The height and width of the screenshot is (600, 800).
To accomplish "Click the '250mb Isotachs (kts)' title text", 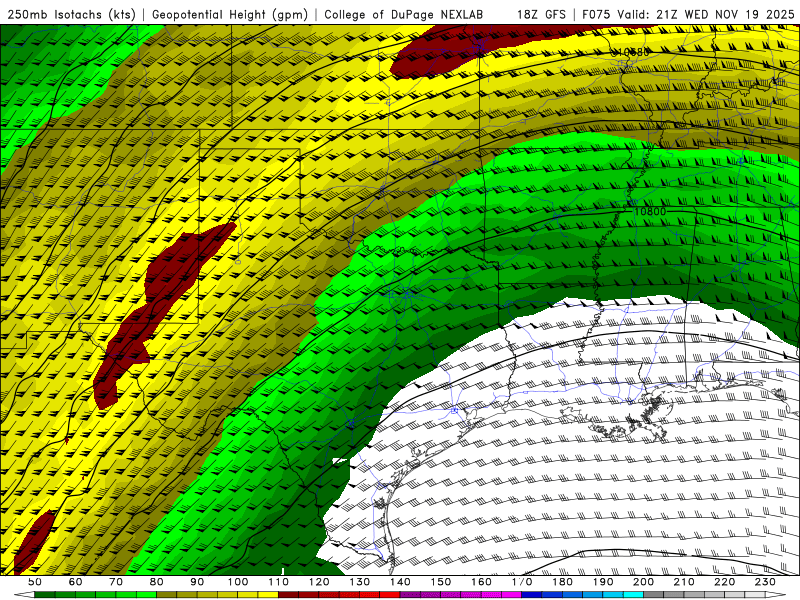I will pyautogui.click(x=71, y=14).
